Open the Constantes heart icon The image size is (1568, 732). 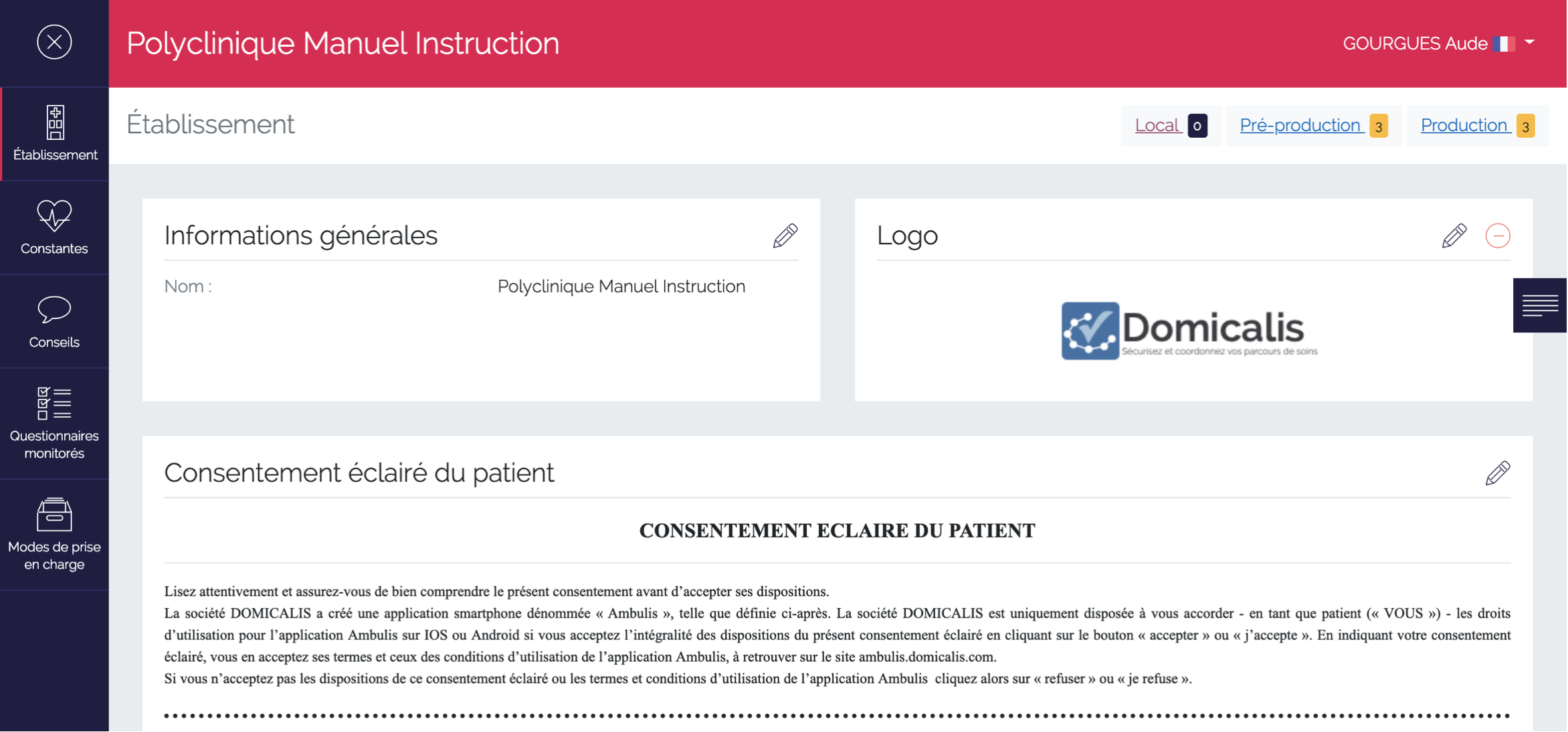click(x=54, y=217)
